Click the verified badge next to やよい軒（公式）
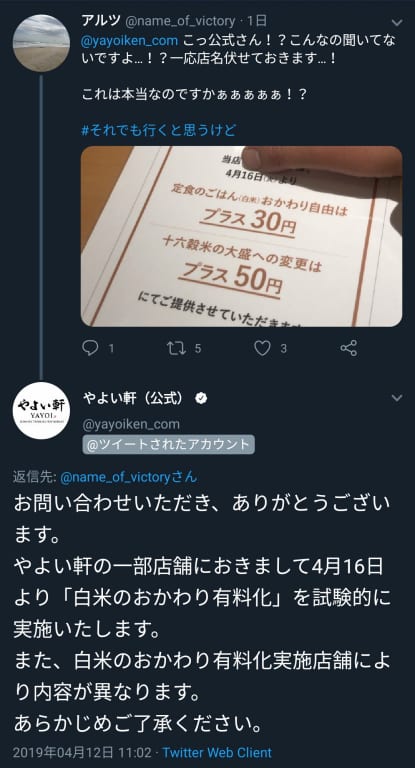 200,399
